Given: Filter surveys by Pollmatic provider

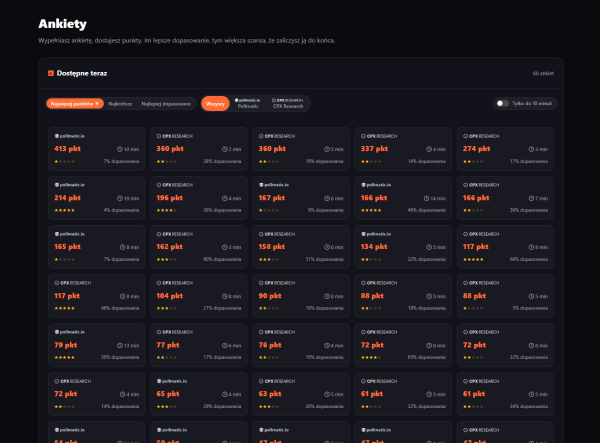Looking at the screenshot, I should 248,103.
